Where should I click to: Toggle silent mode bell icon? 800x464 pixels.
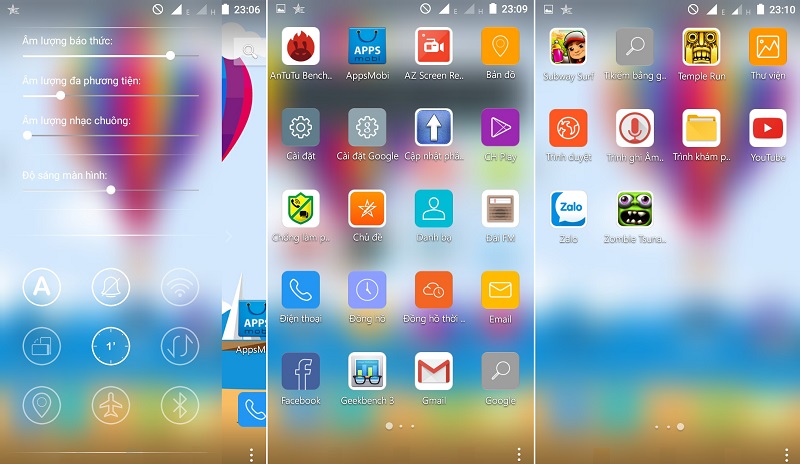click(x=111, y=287)
